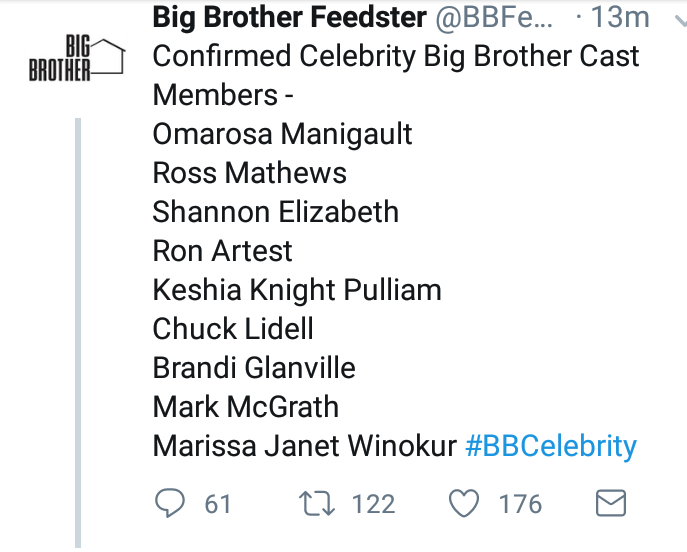Image resolution: width=687 pixels, height=552 pixels.
Task: Like the tweet with the heart icon
Action: click(x=464, y=503)
